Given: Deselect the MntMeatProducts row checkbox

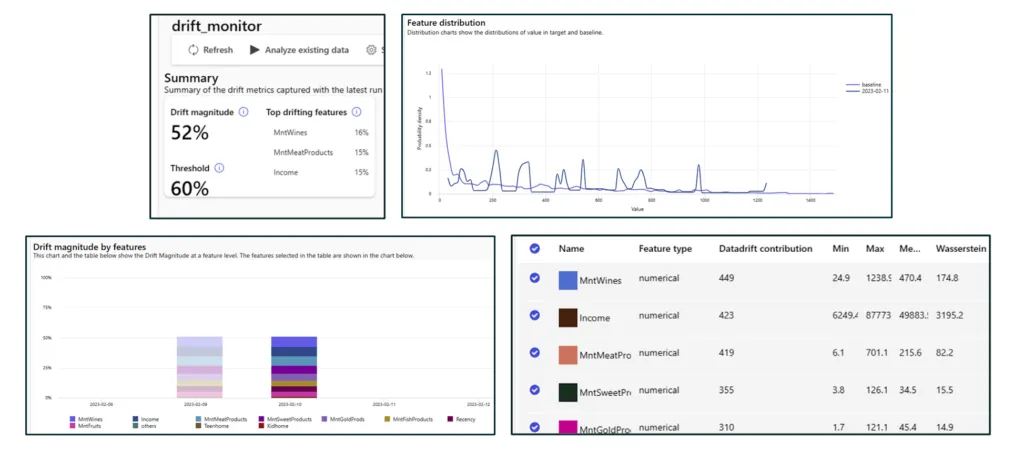Looking at the screenshot, I should 535,353.
